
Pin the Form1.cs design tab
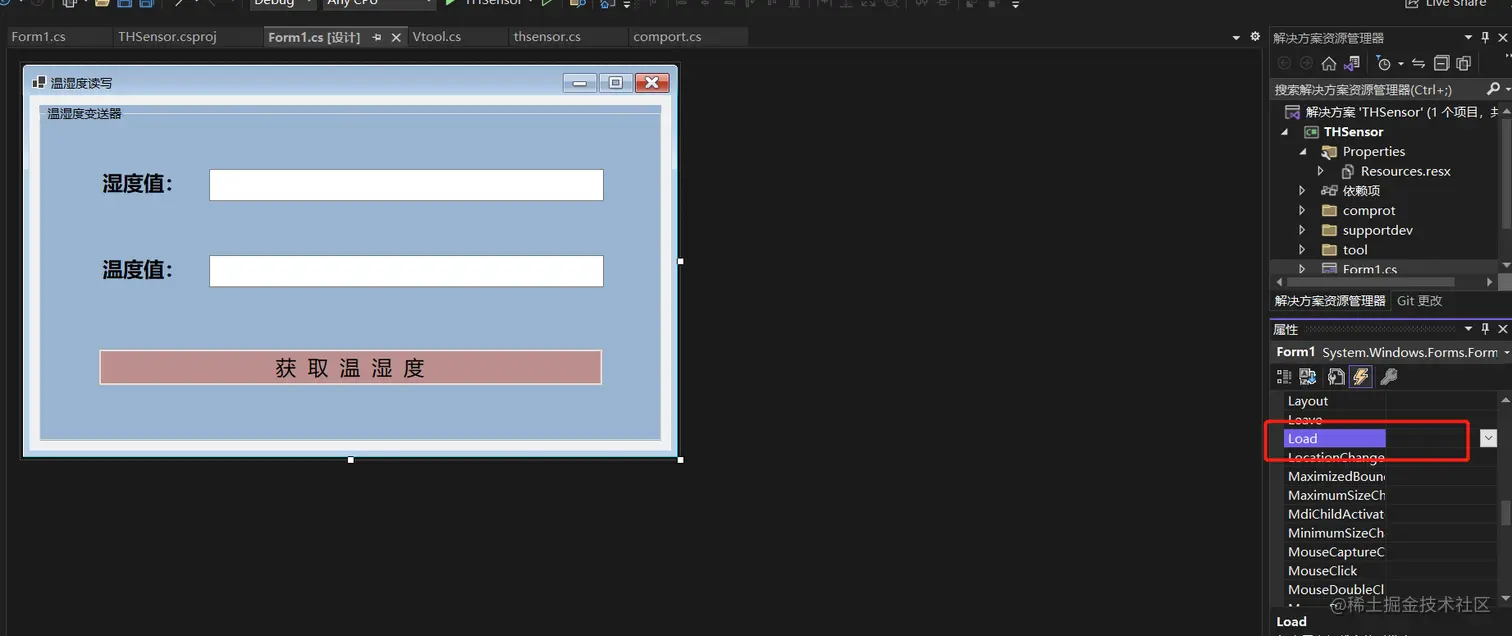coord(377,37)
